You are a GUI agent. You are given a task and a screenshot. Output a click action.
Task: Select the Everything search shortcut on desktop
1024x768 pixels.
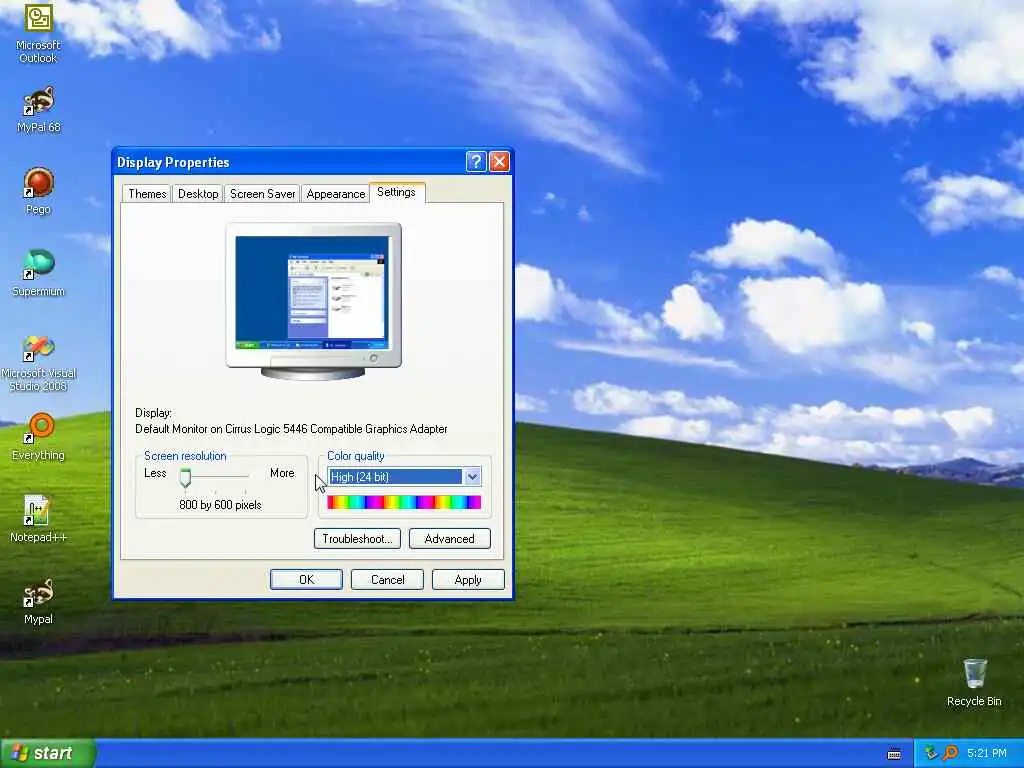point(38,437)
